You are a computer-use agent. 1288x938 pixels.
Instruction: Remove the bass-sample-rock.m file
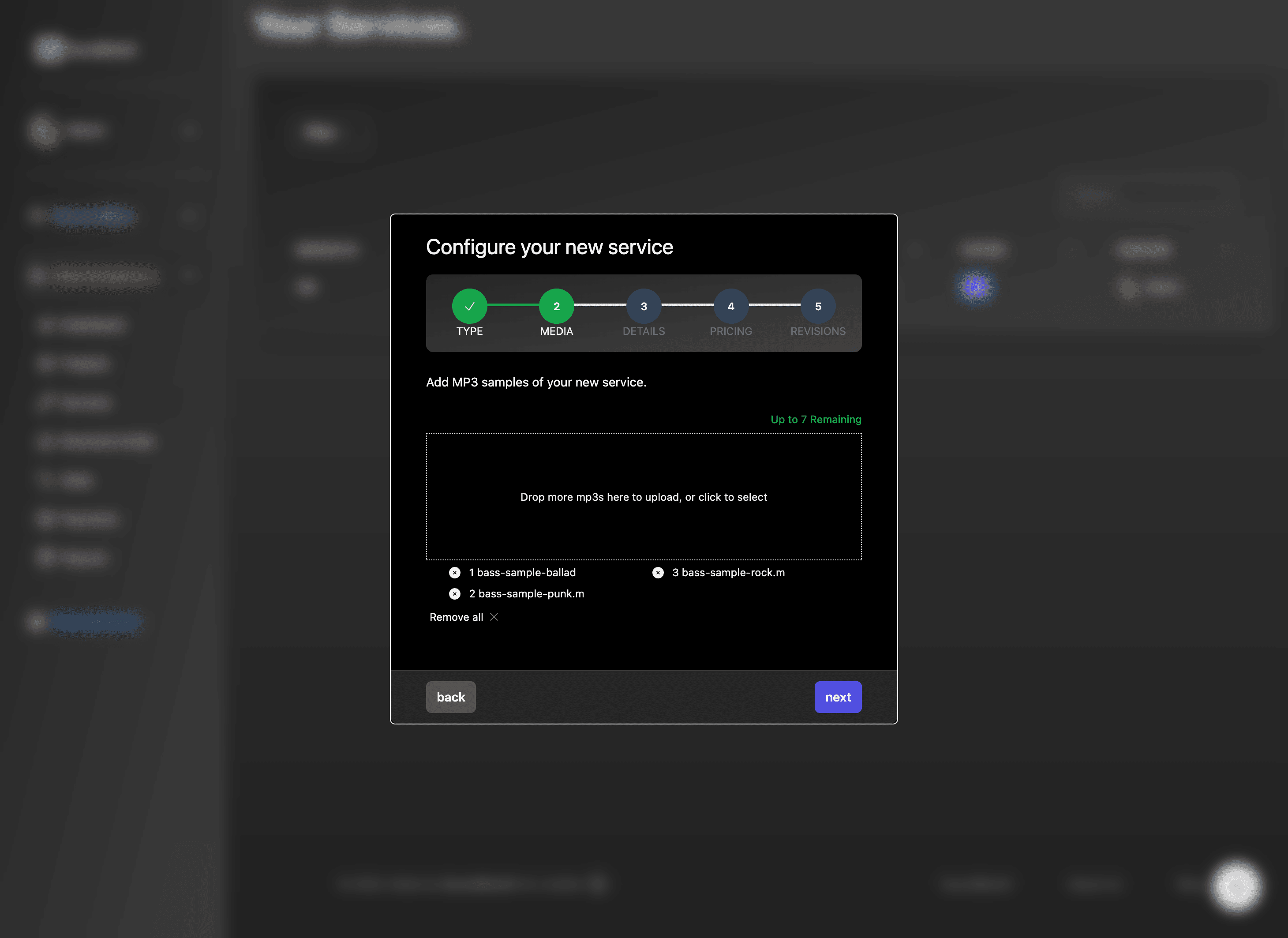click(658, 573)
